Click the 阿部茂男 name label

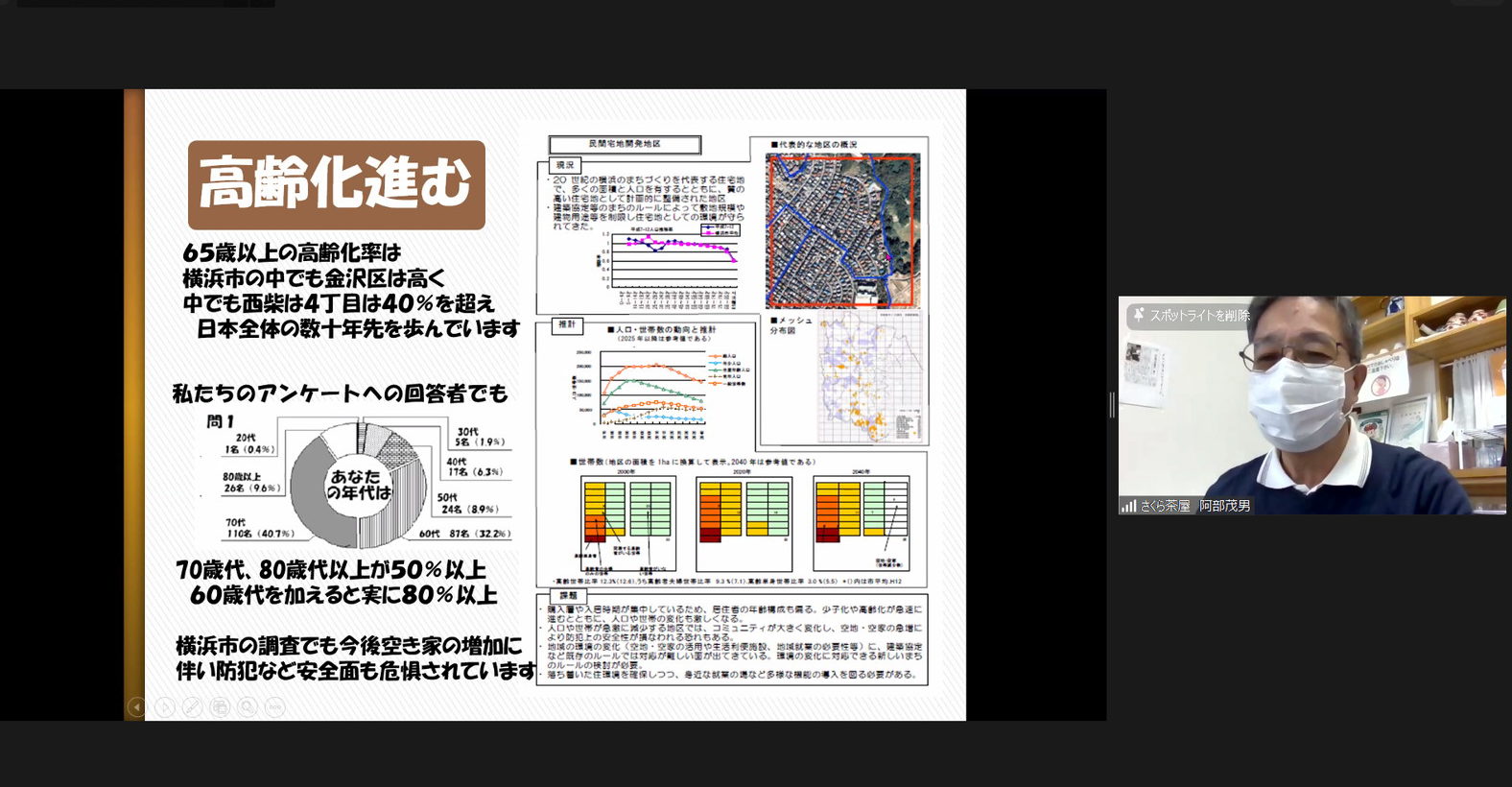[x=1225, y=506]
